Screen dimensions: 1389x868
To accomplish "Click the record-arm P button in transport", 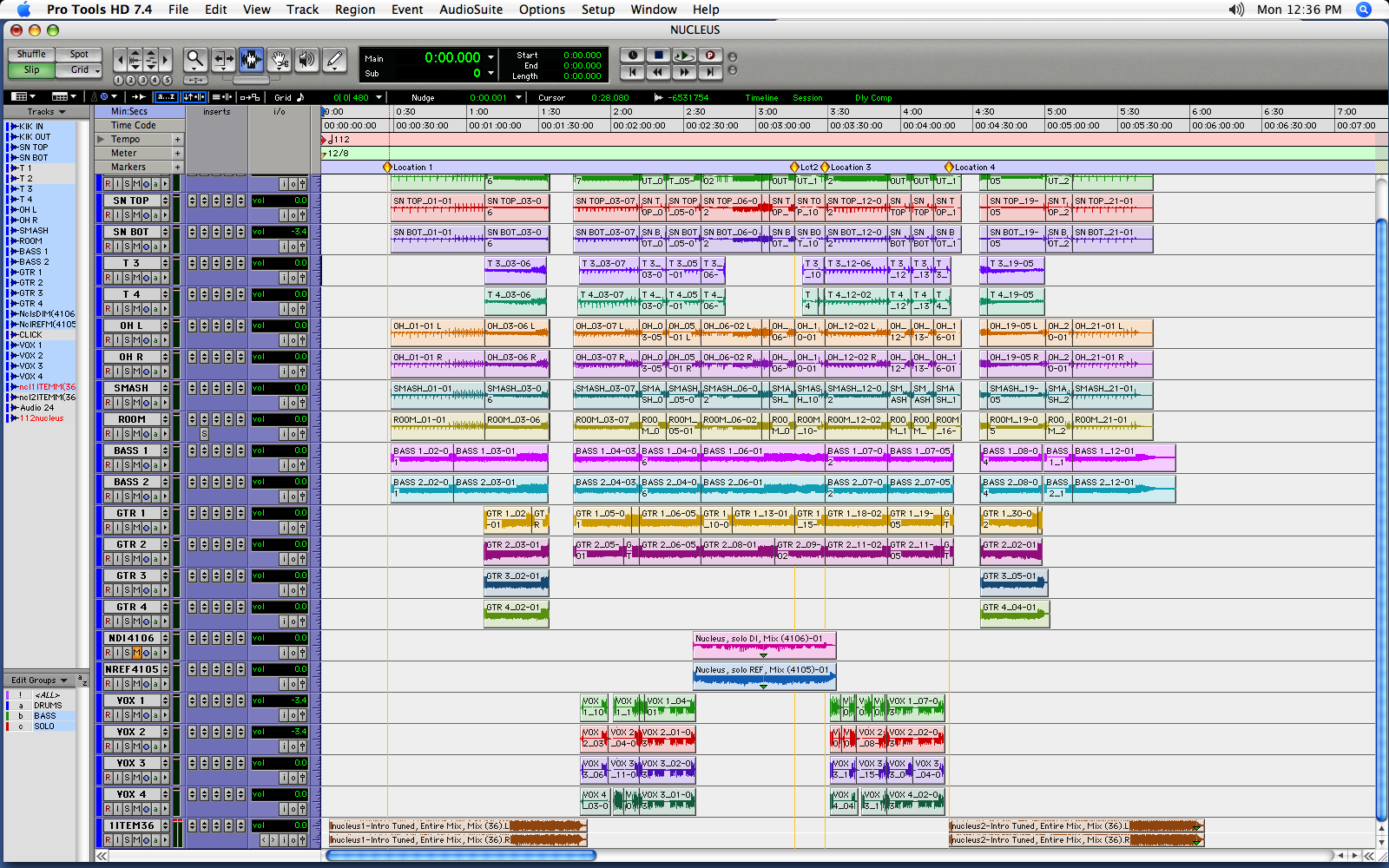I will [x=710, y=55].
